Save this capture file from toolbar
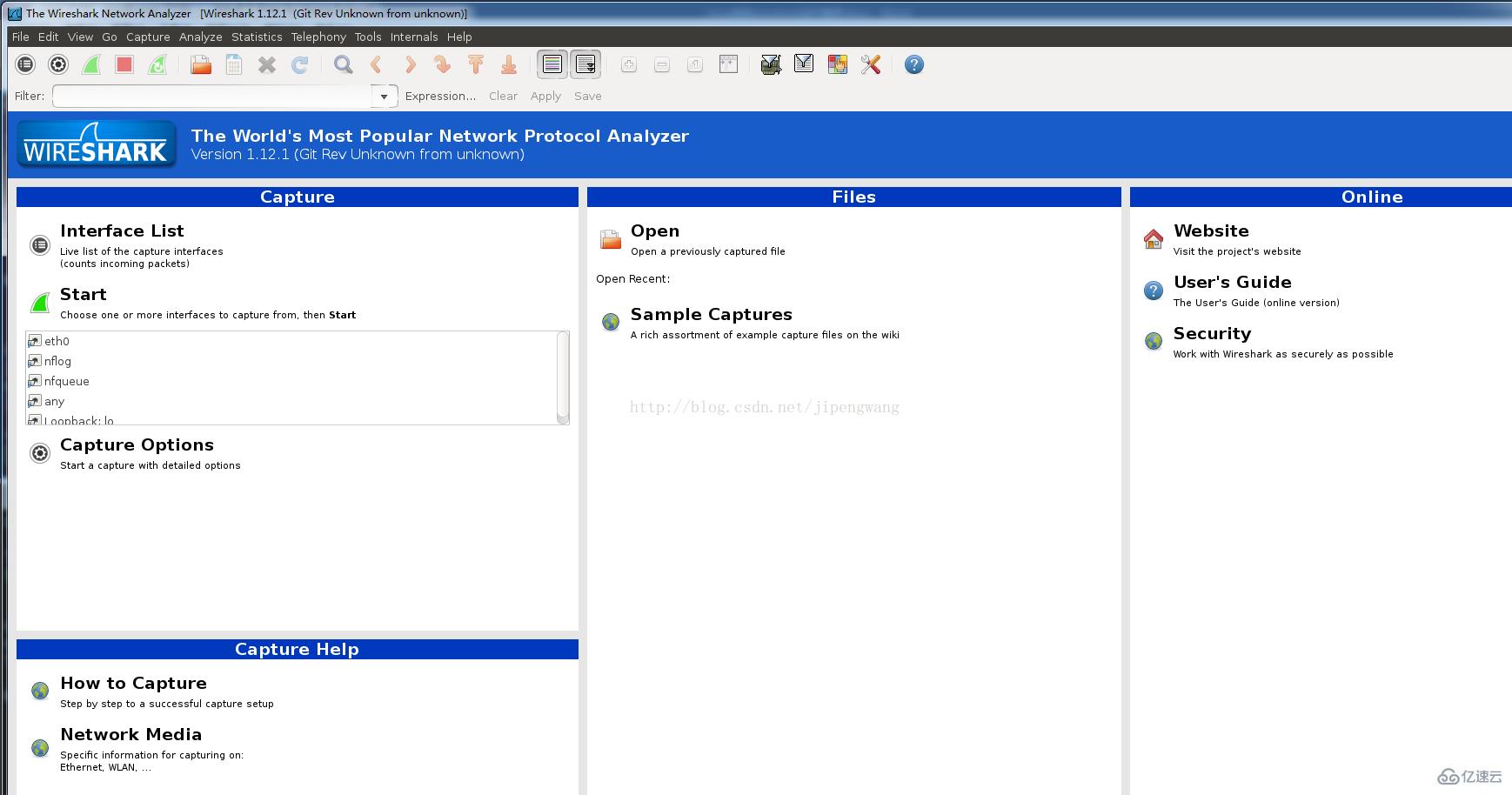 coord(234,64)
